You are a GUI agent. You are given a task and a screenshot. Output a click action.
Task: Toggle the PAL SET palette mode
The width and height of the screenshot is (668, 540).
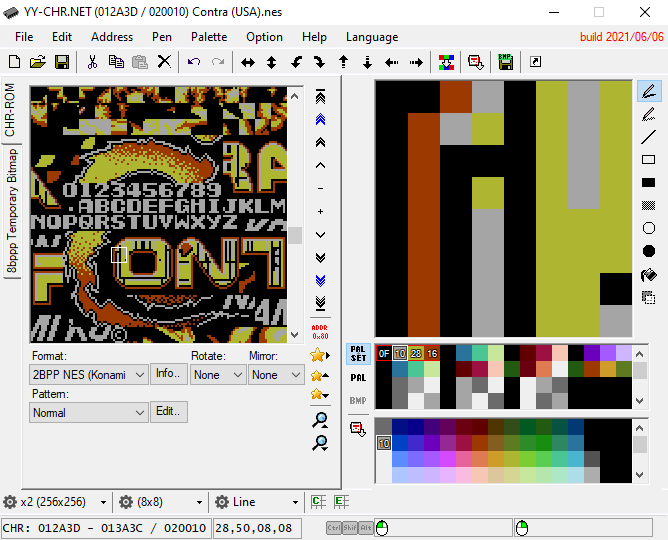pyautogui.click(x=358, y=354)
